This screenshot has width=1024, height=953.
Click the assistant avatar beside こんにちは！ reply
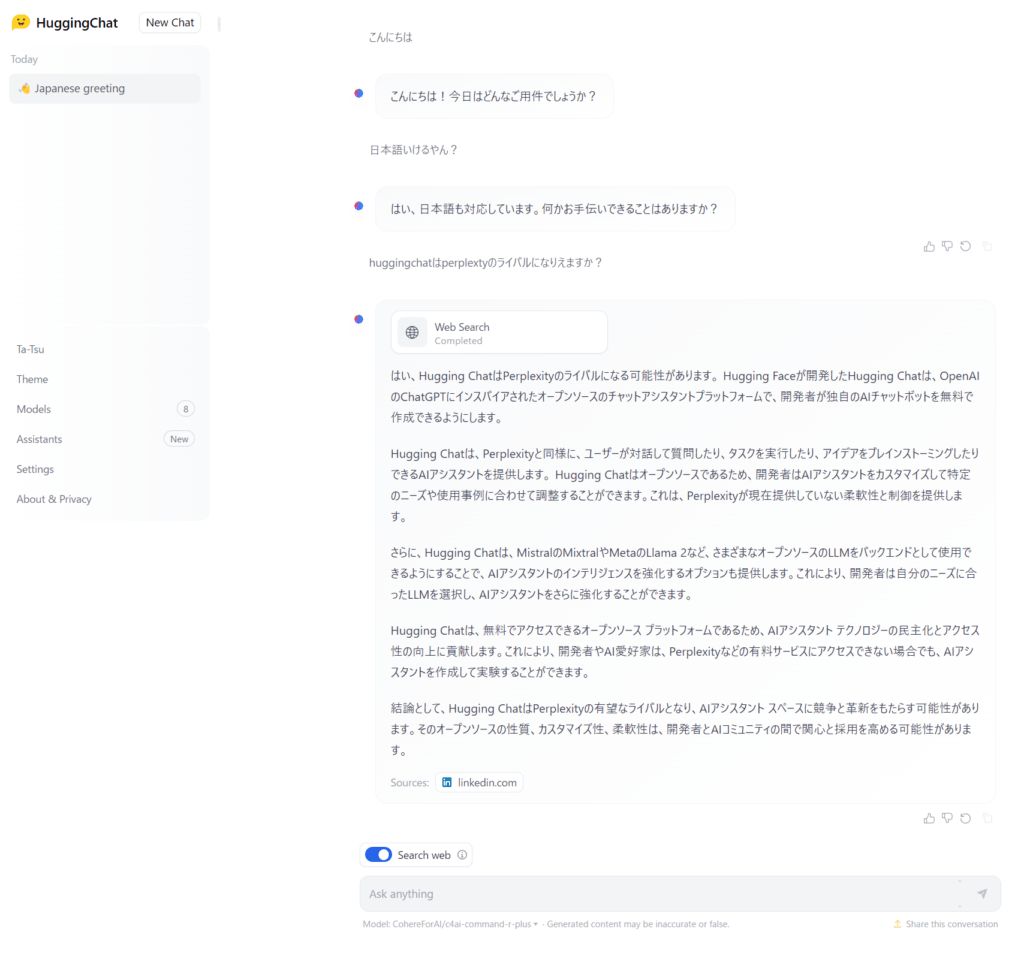coord(359,93)
